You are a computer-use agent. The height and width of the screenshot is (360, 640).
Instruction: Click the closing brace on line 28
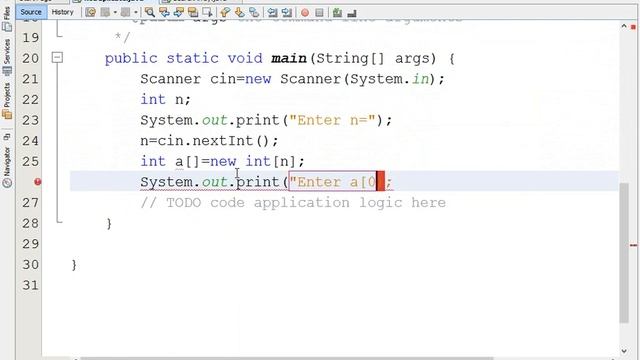click(109, 224)
